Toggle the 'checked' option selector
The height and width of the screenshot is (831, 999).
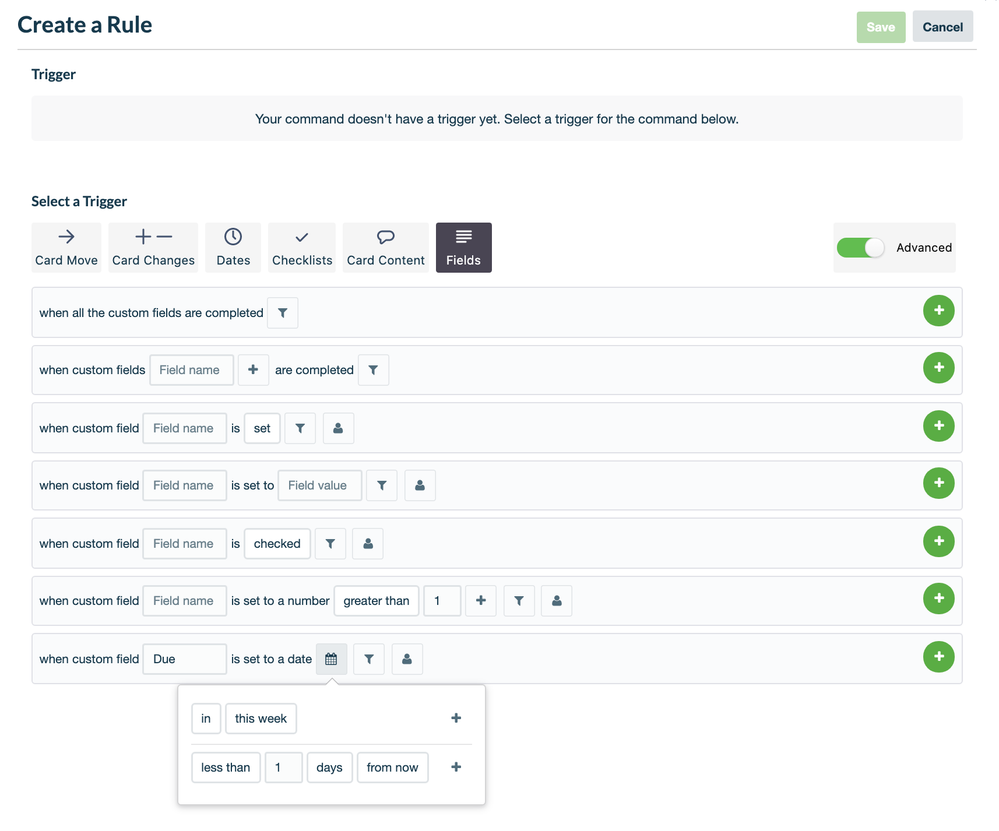[x=277, y=544]
